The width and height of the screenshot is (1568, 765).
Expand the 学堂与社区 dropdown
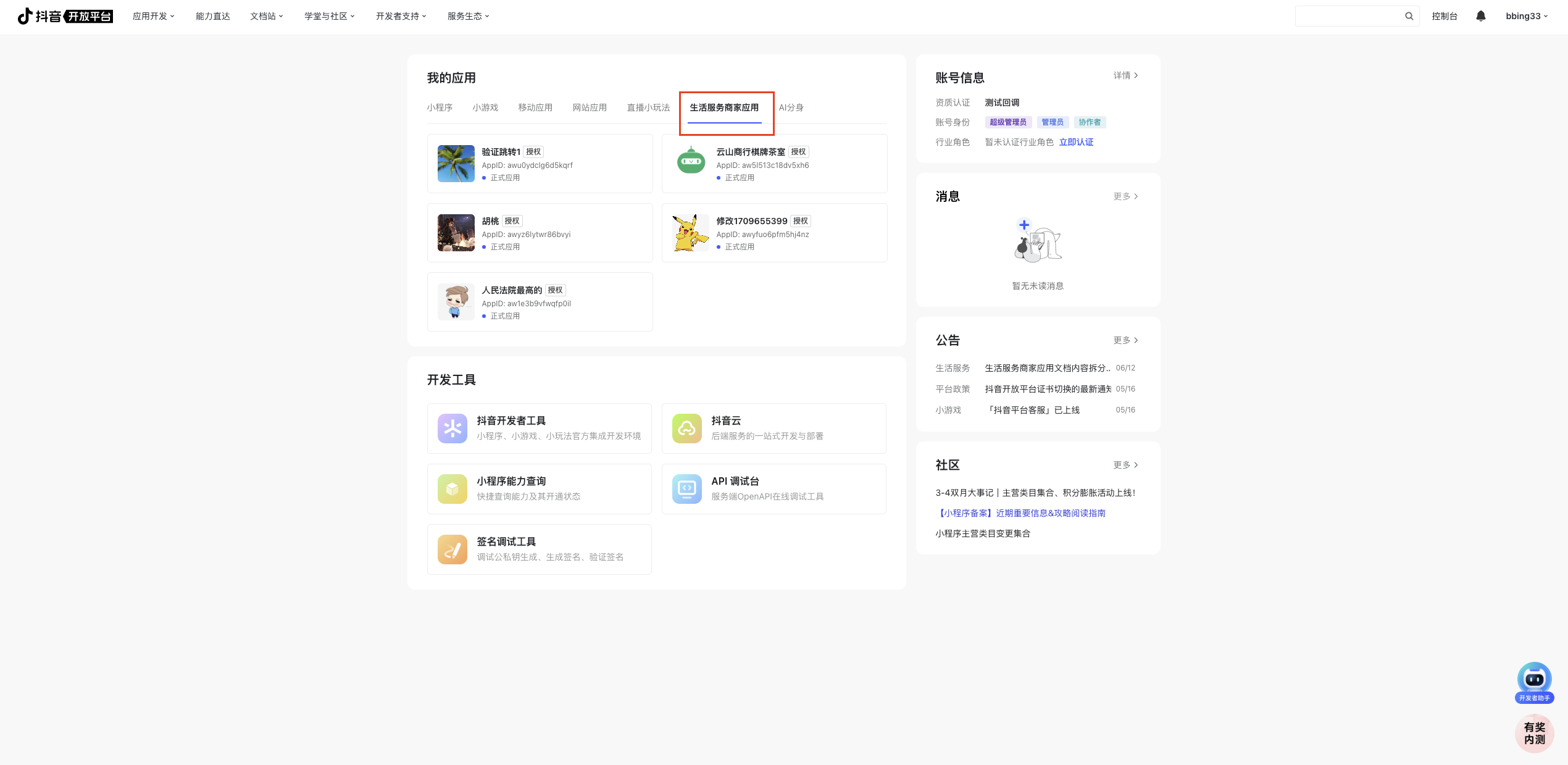[x=330, y=16]
